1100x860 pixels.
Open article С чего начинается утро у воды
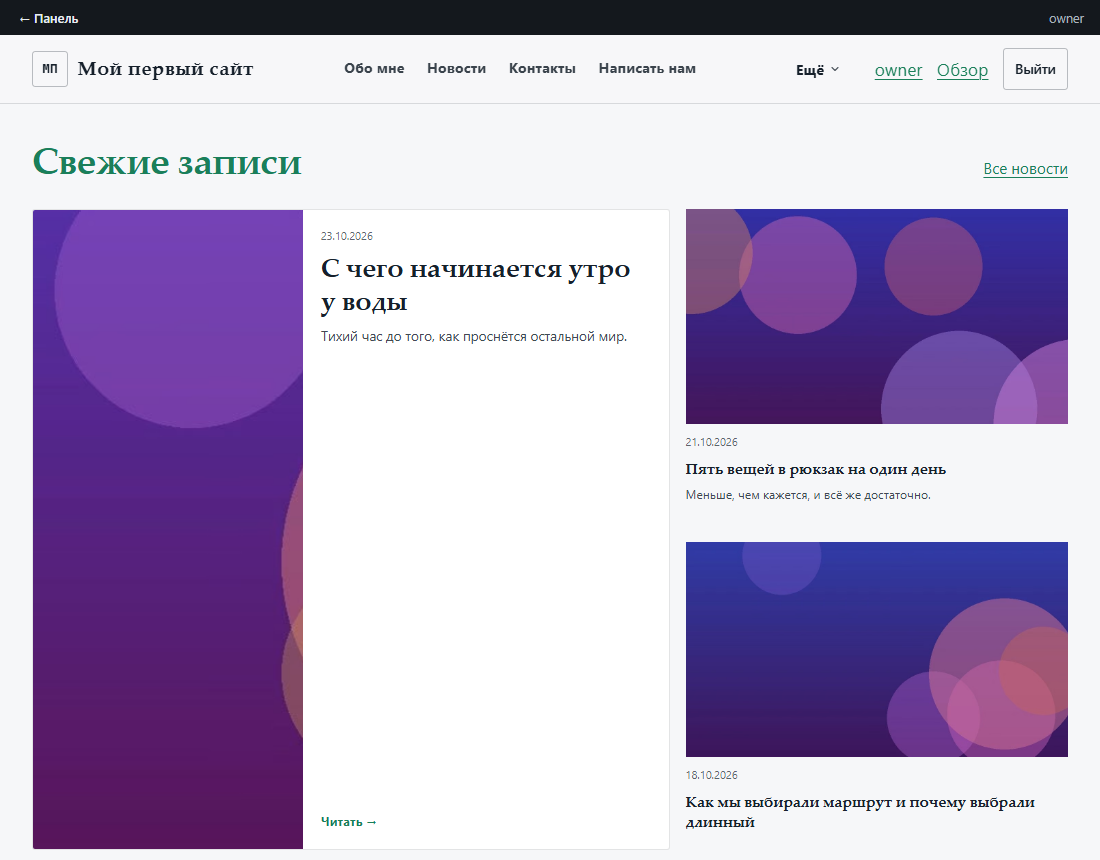pyautogui.click(x=475, y=285)
